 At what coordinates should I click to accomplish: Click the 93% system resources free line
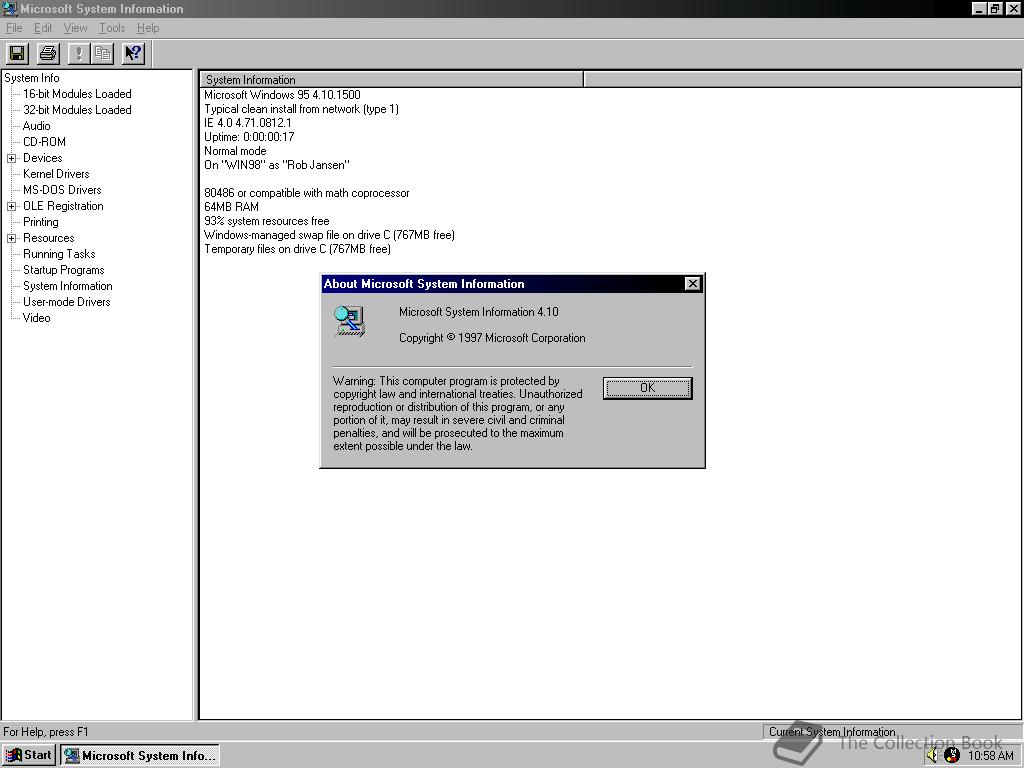tap(266, 221)
